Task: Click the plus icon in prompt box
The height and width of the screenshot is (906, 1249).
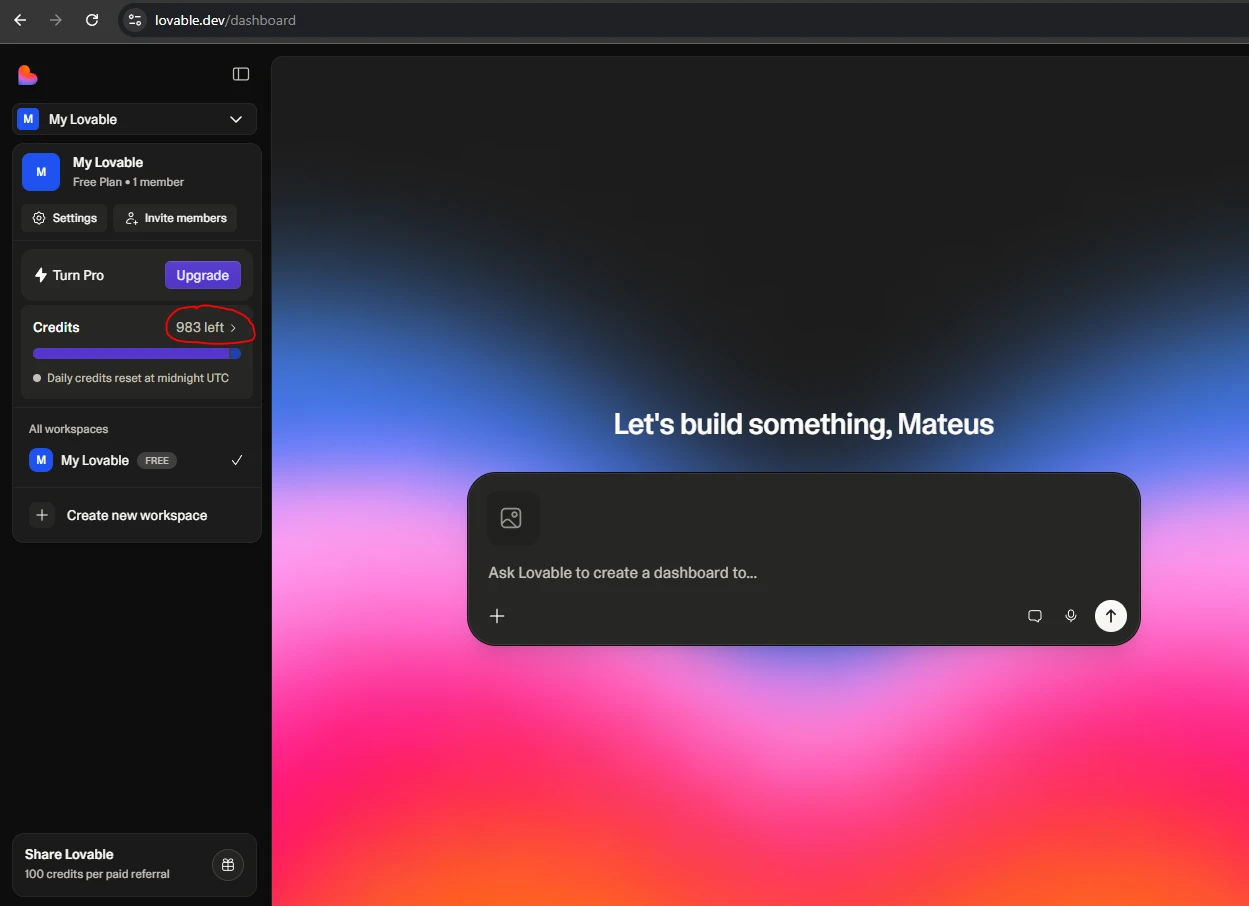Action: click(x=497, y=616)
